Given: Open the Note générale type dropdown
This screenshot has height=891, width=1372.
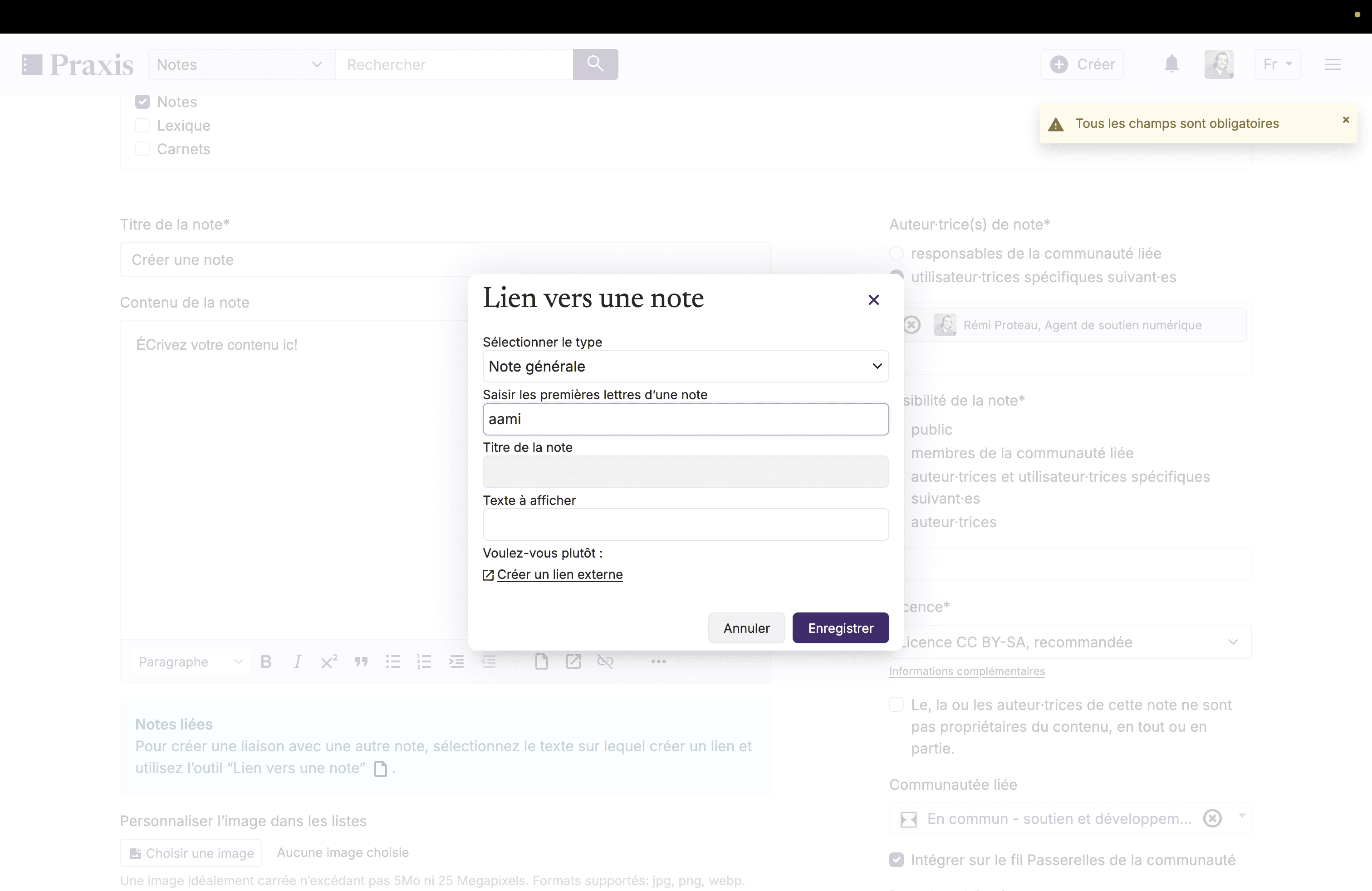Looking at the screenshot, I should [x=686, y=366].
